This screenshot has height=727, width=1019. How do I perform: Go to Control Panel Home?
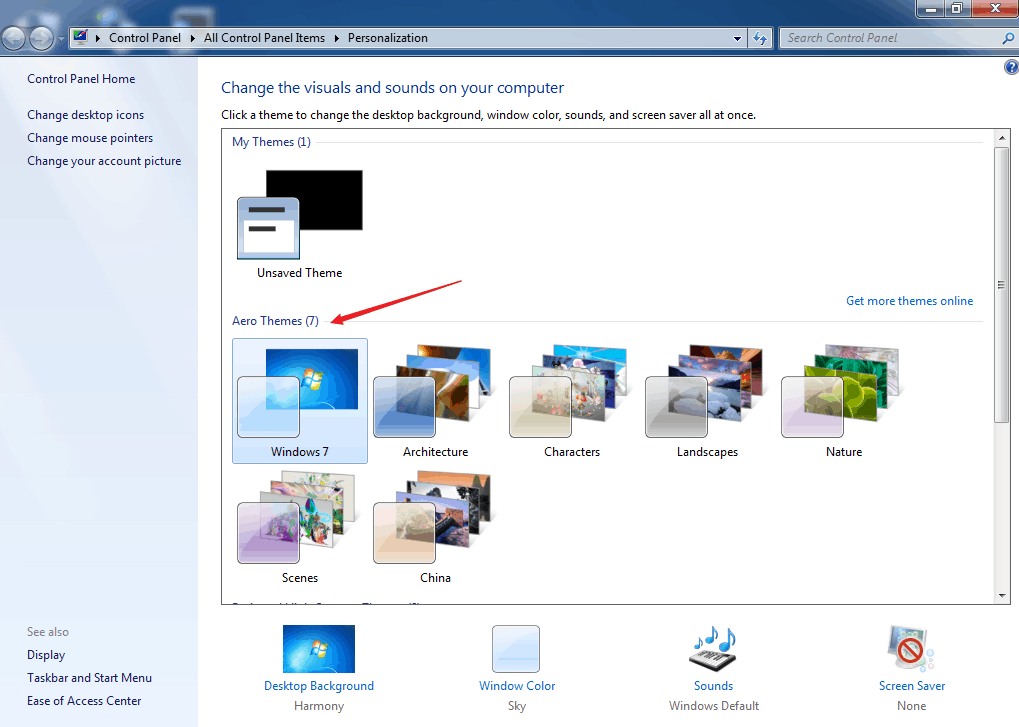81,79
